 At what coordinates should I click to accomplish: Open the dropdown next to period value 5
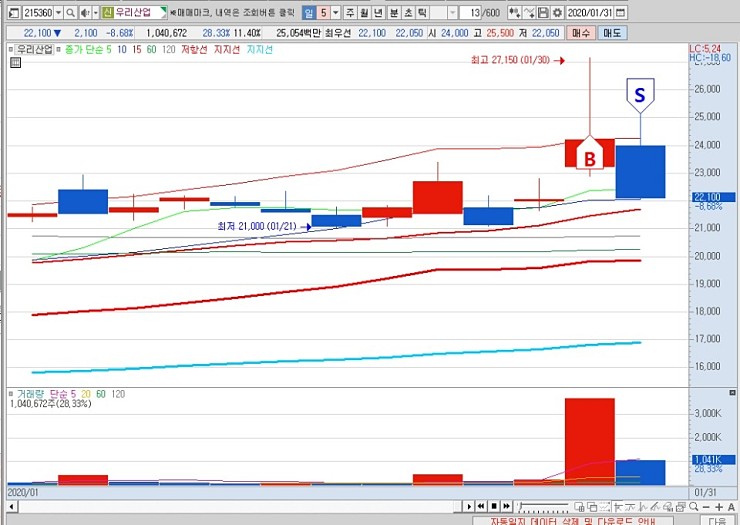coord(335,13)
